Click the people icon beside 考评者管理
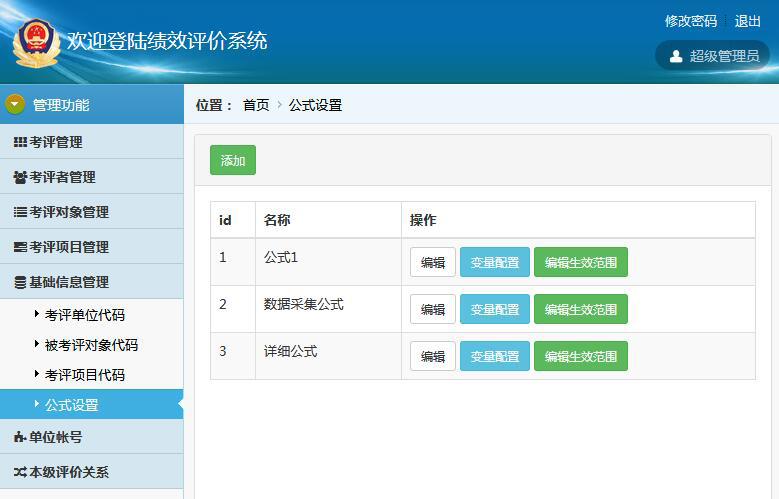779x499 pixels. tap(20, 177)
